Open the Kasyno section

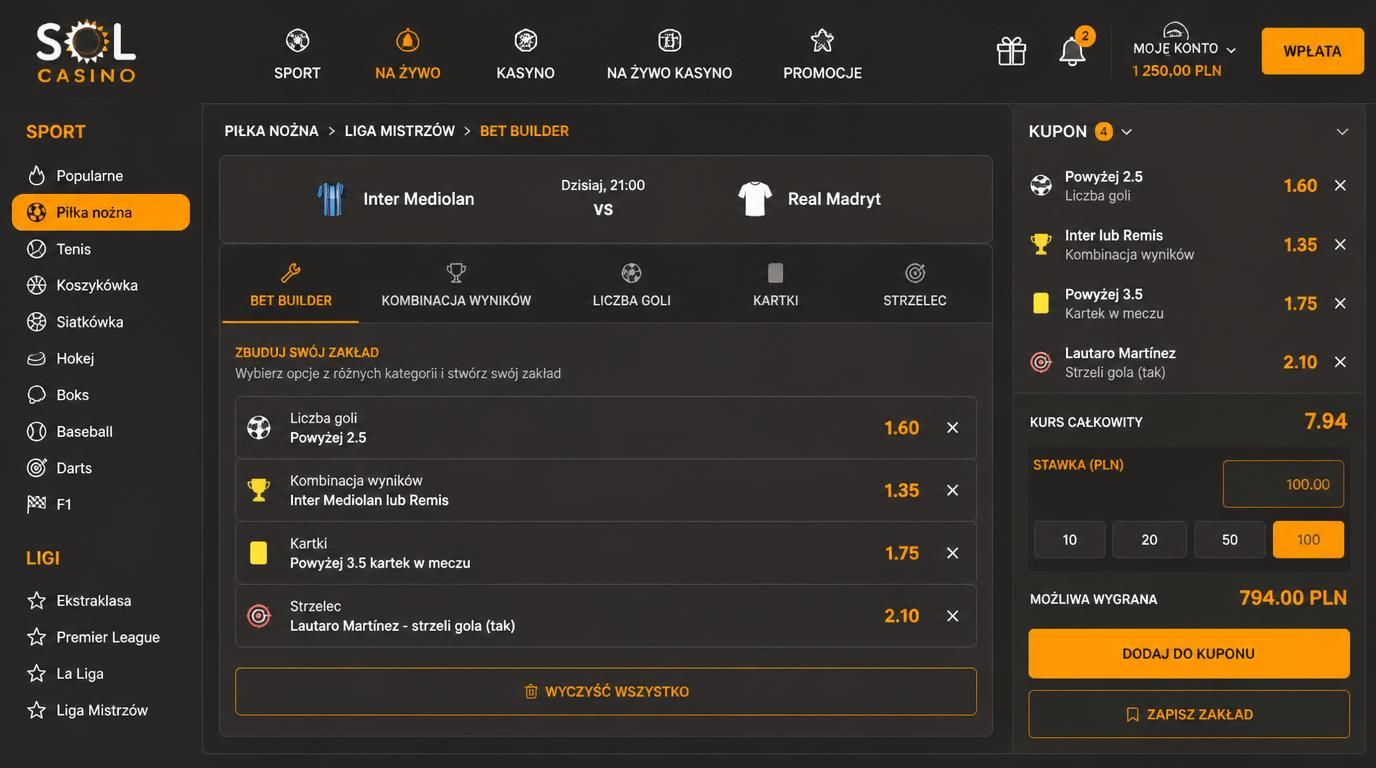tap(525, 55)
